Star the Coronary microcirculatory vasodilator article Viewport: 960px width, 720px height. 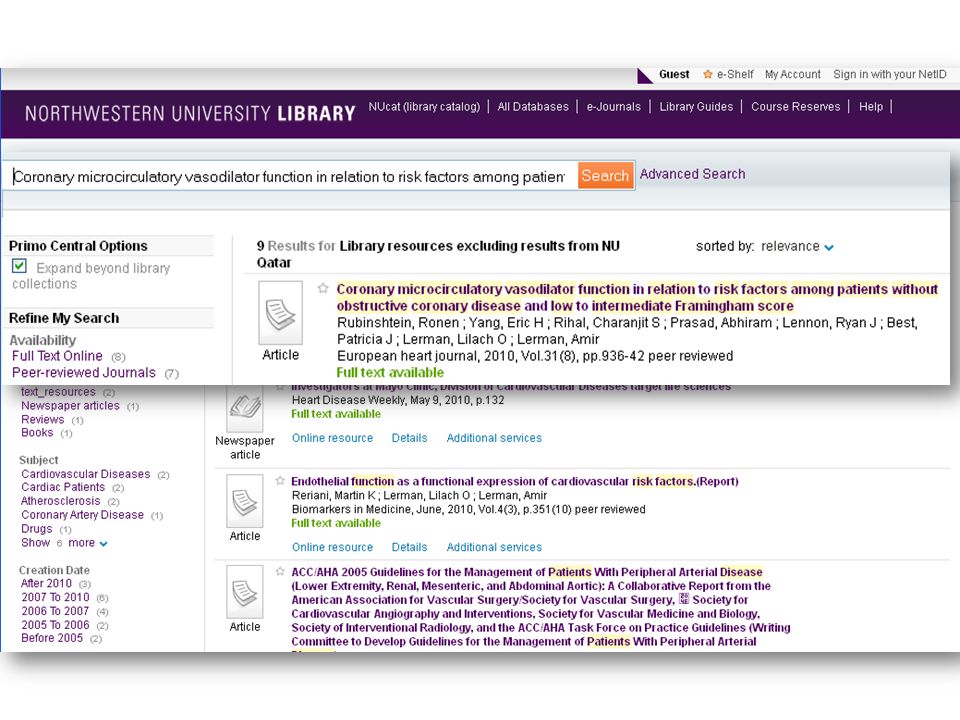click(x=323, y=288)
